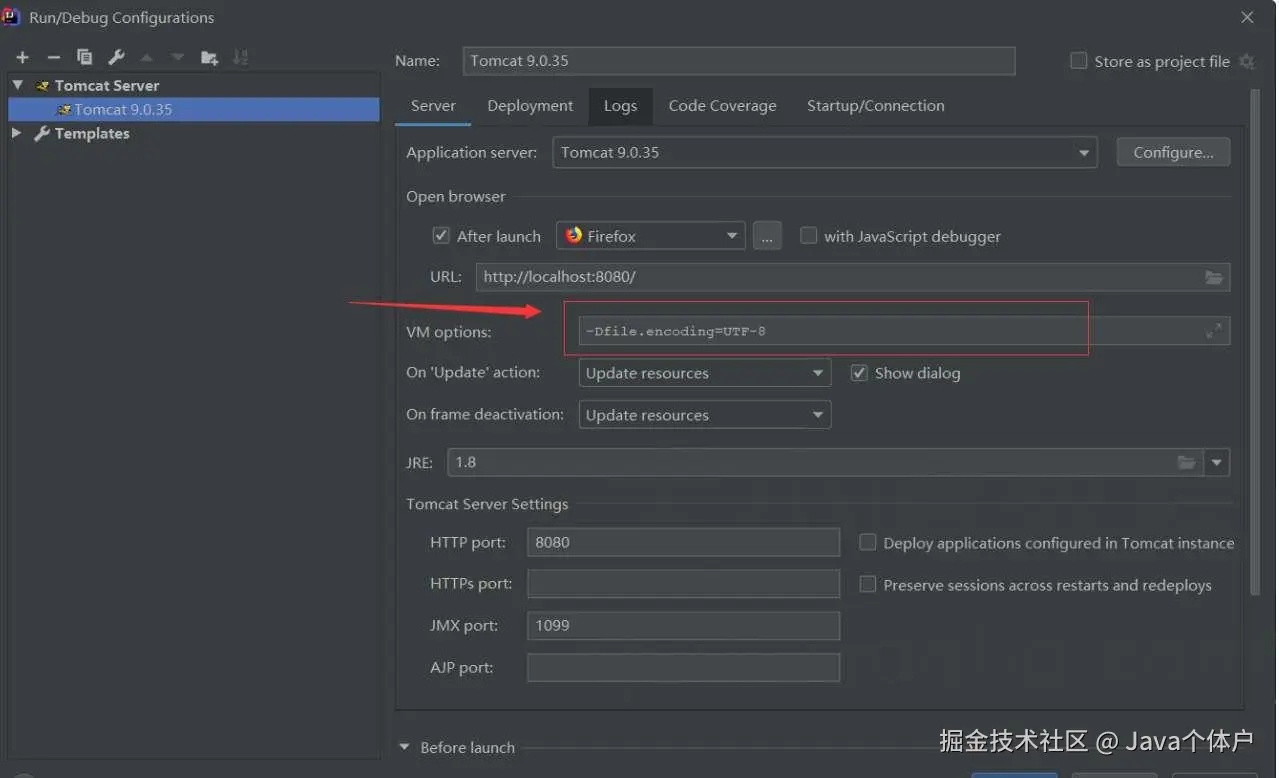Click the vertical scrollbar of settings panel

(1256, 343)
